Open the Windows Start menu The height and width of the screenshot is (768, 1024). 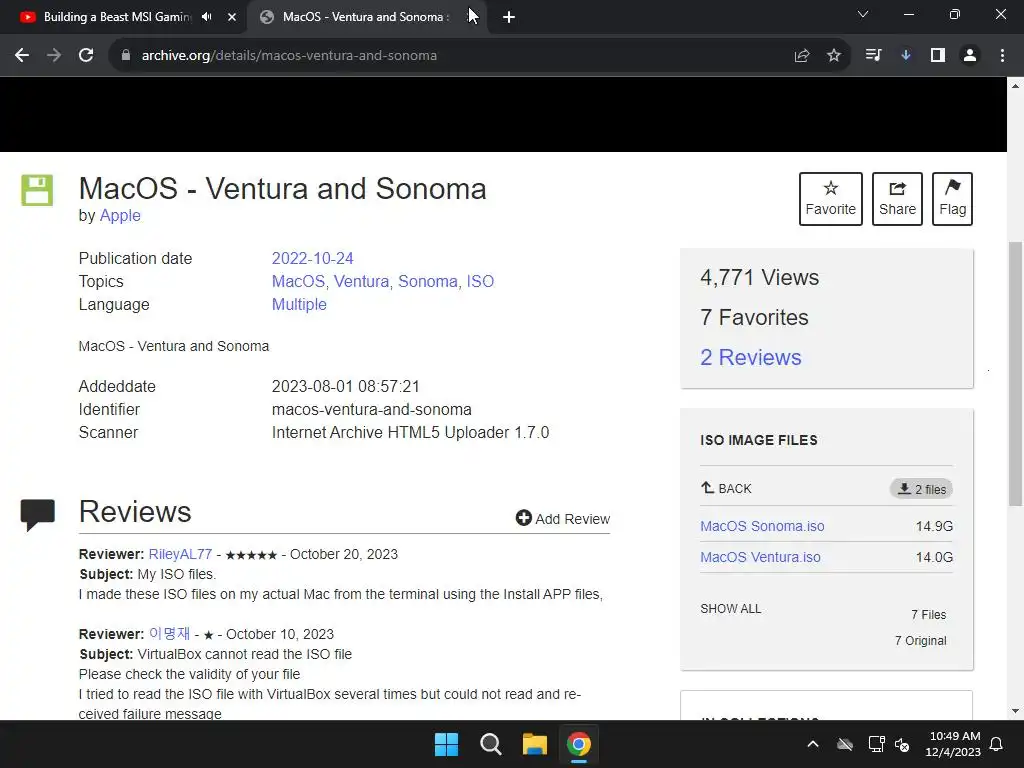coord(447,744)
